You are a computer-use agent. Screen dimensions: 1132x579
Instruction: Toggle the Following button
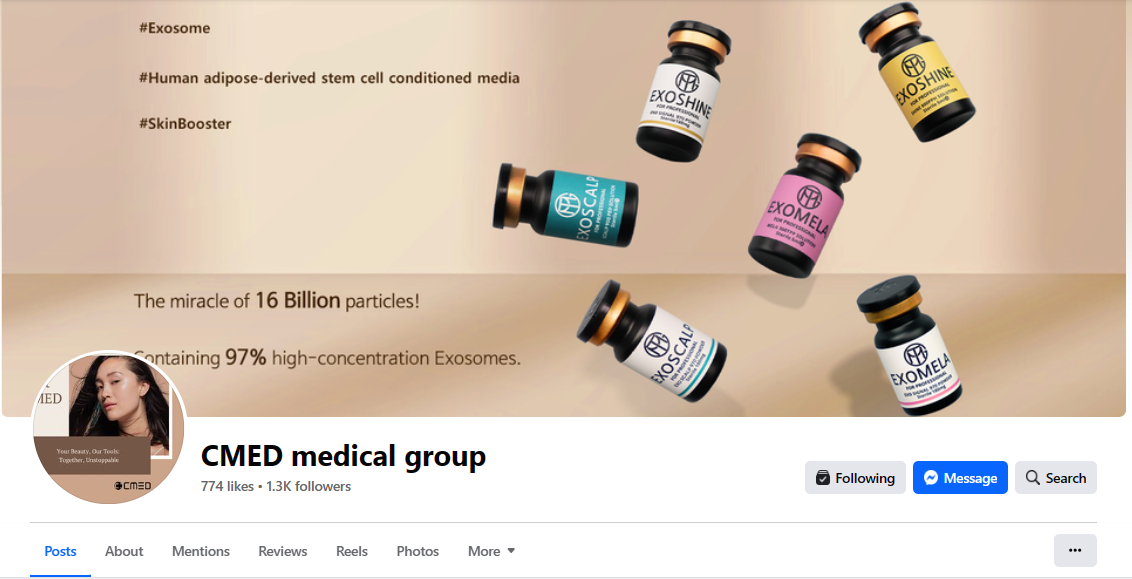pyautogui.click(x=855, y=478)
